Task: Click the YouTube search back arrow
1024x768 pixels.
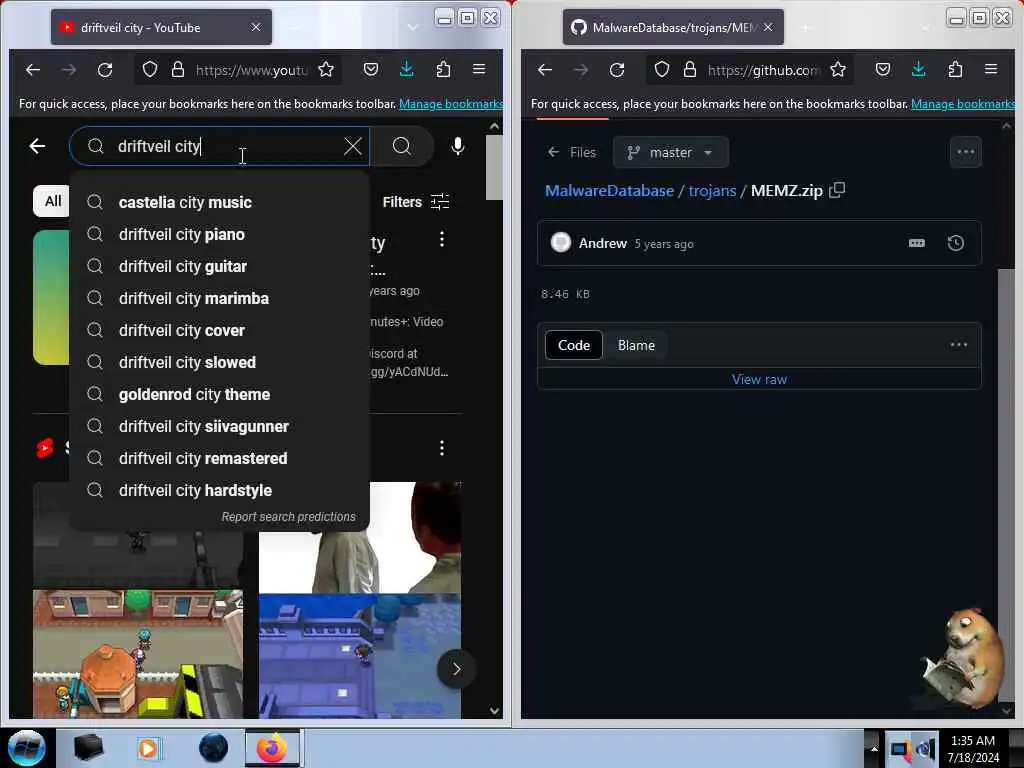Action: (37, 146)
